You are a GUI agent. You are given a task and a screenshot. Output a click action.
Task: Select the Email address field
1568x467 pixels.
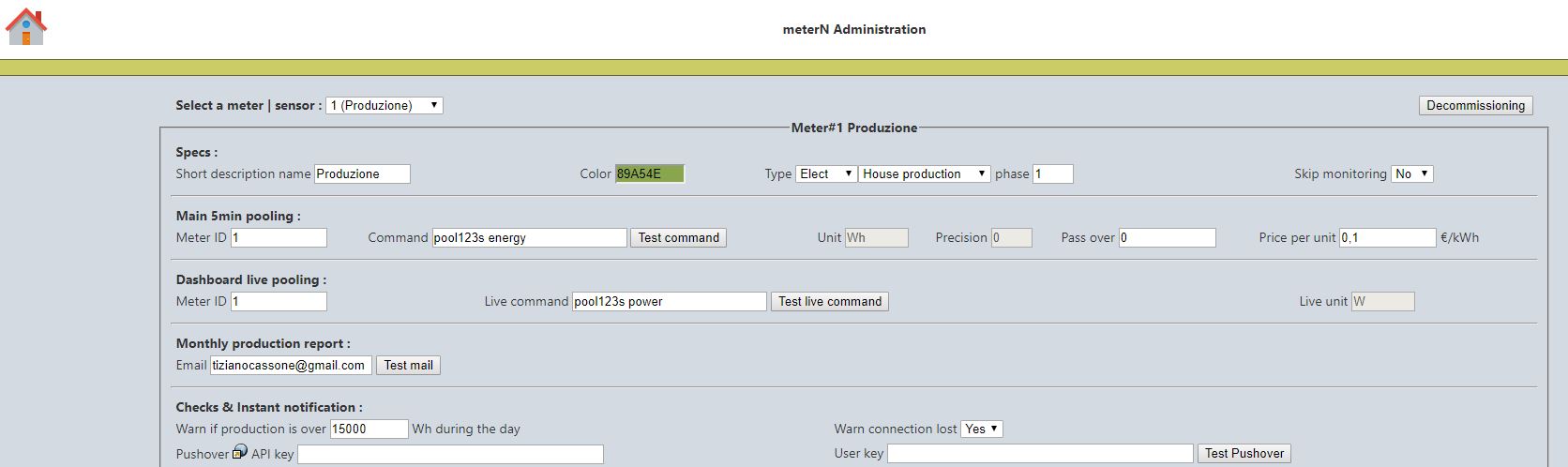point(291,365)
